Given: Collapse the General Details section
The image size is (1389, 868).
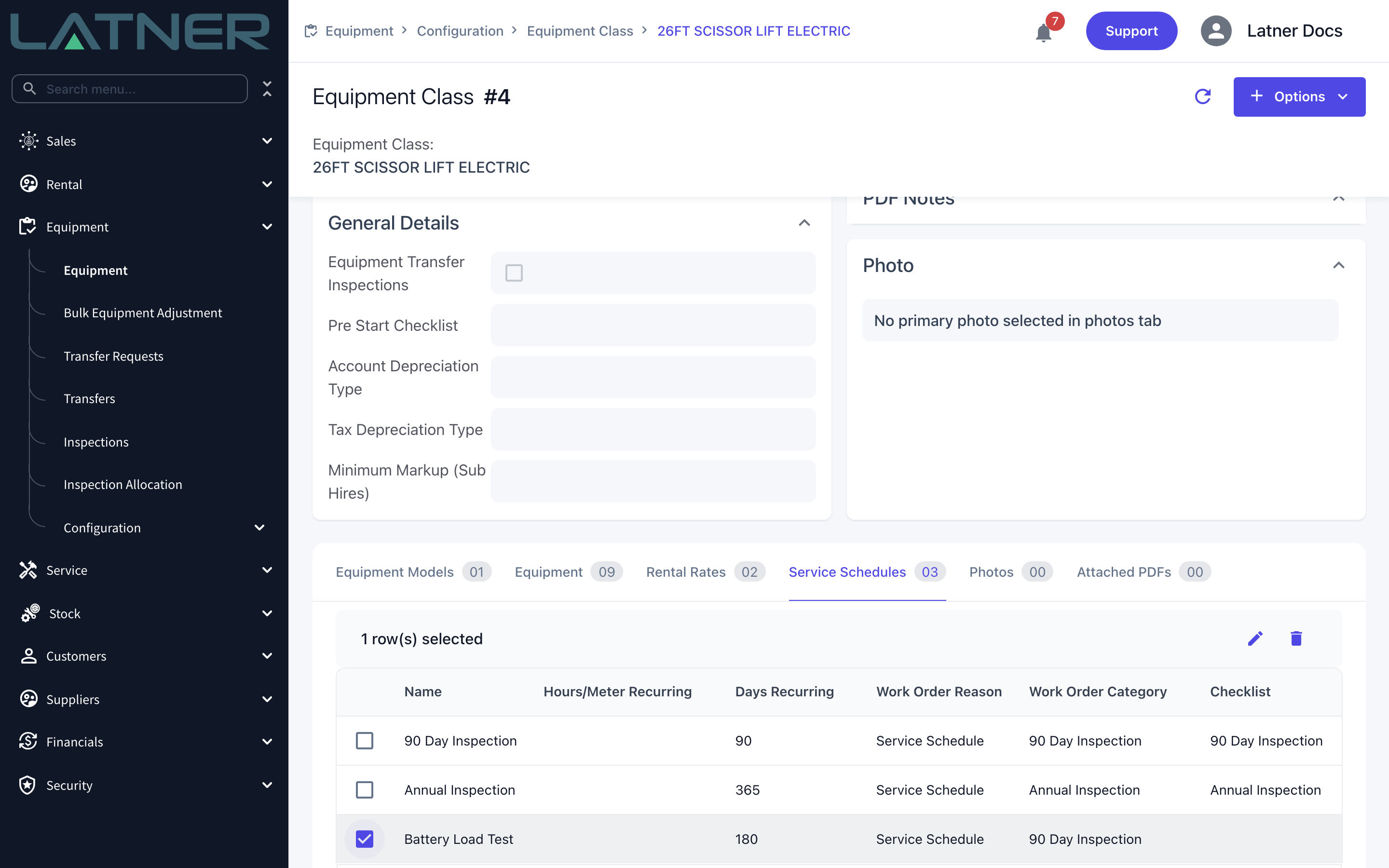Looking at the screenshot, I should [804, 223].
